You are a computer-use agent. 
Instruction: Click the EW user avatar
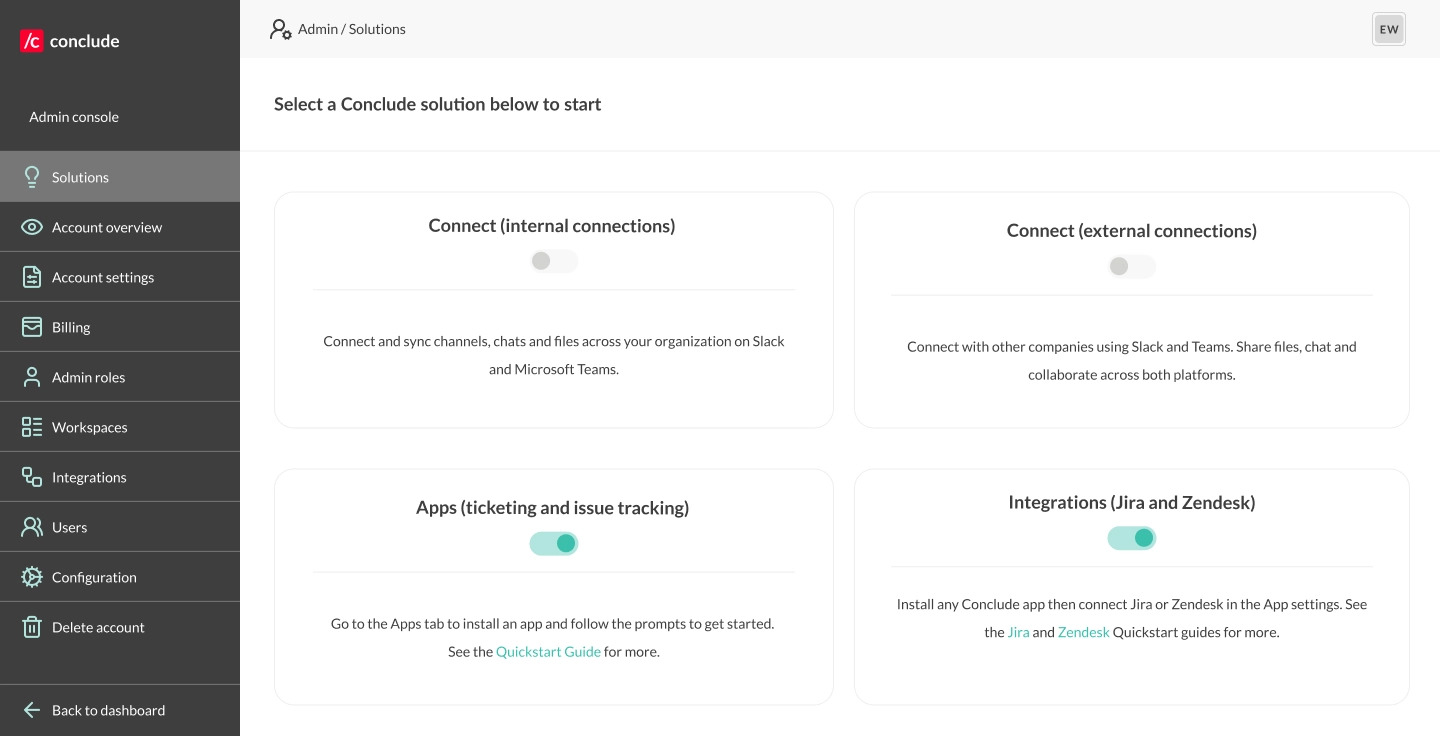1389,29
